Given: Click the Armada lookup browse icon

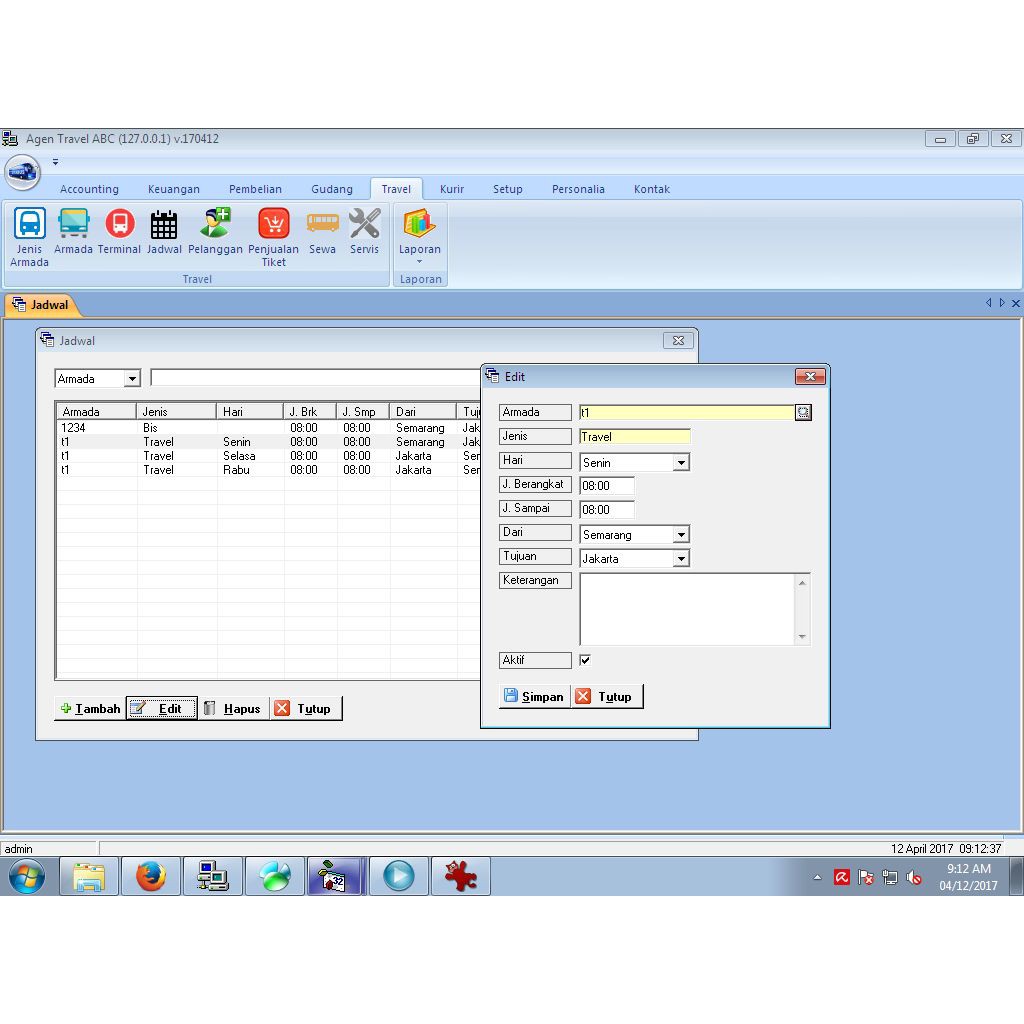Looking at the screenshot, I should click(803, 412).
